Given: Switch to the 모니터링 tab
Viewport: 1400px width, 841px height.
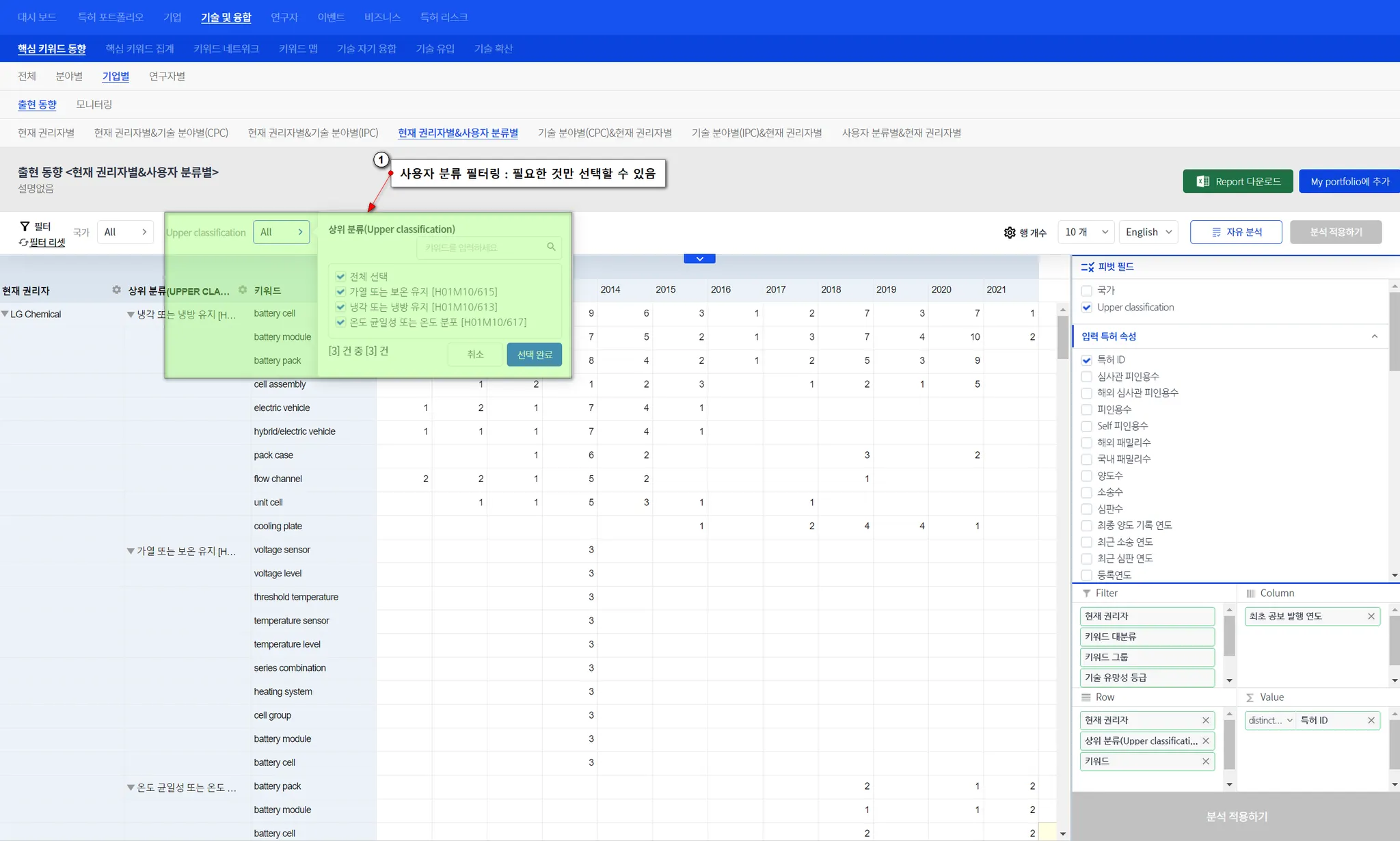Looking at the screenshot, I should pyautogui.click(x=94, y=105).
